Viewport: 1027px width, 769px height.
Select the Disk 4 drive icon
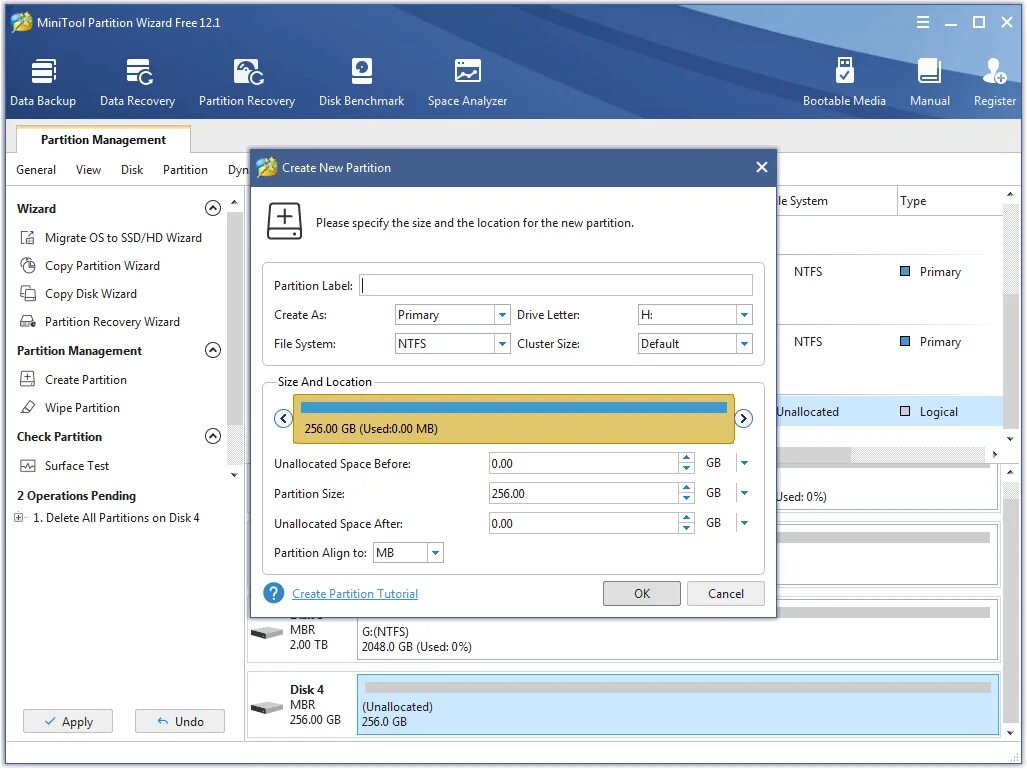point(267,707)
